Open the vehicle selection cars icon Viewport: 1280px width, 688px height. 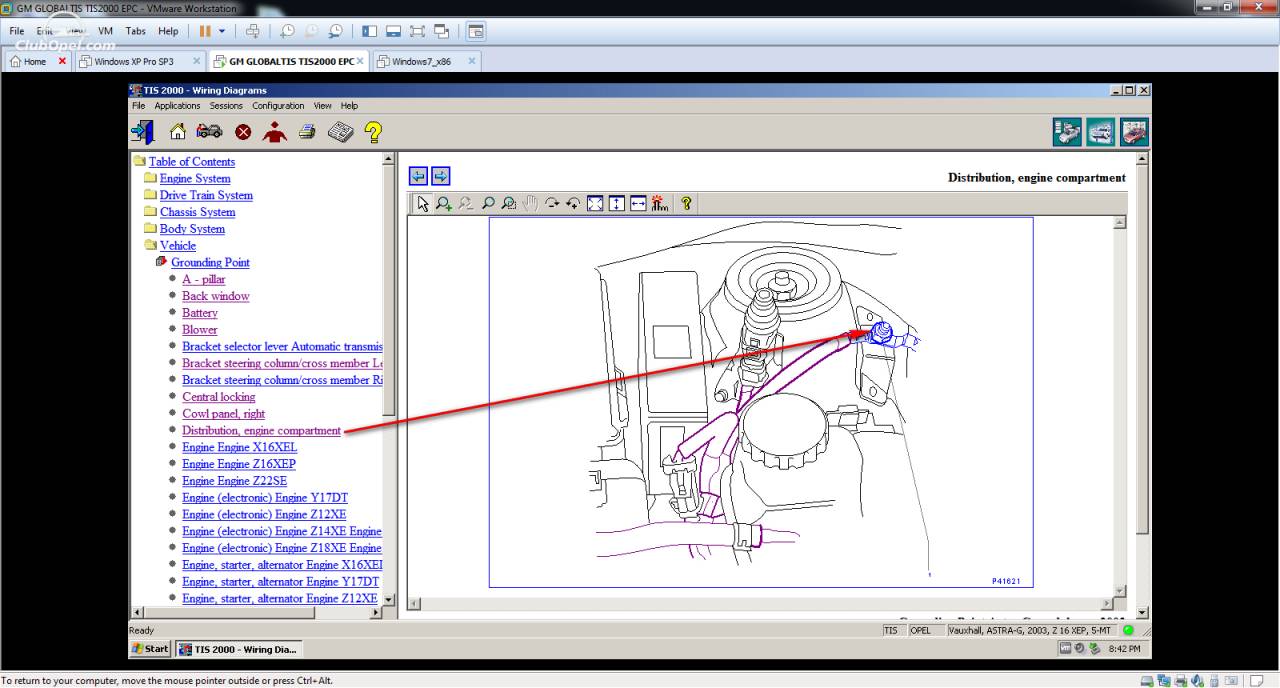point(210,131)
